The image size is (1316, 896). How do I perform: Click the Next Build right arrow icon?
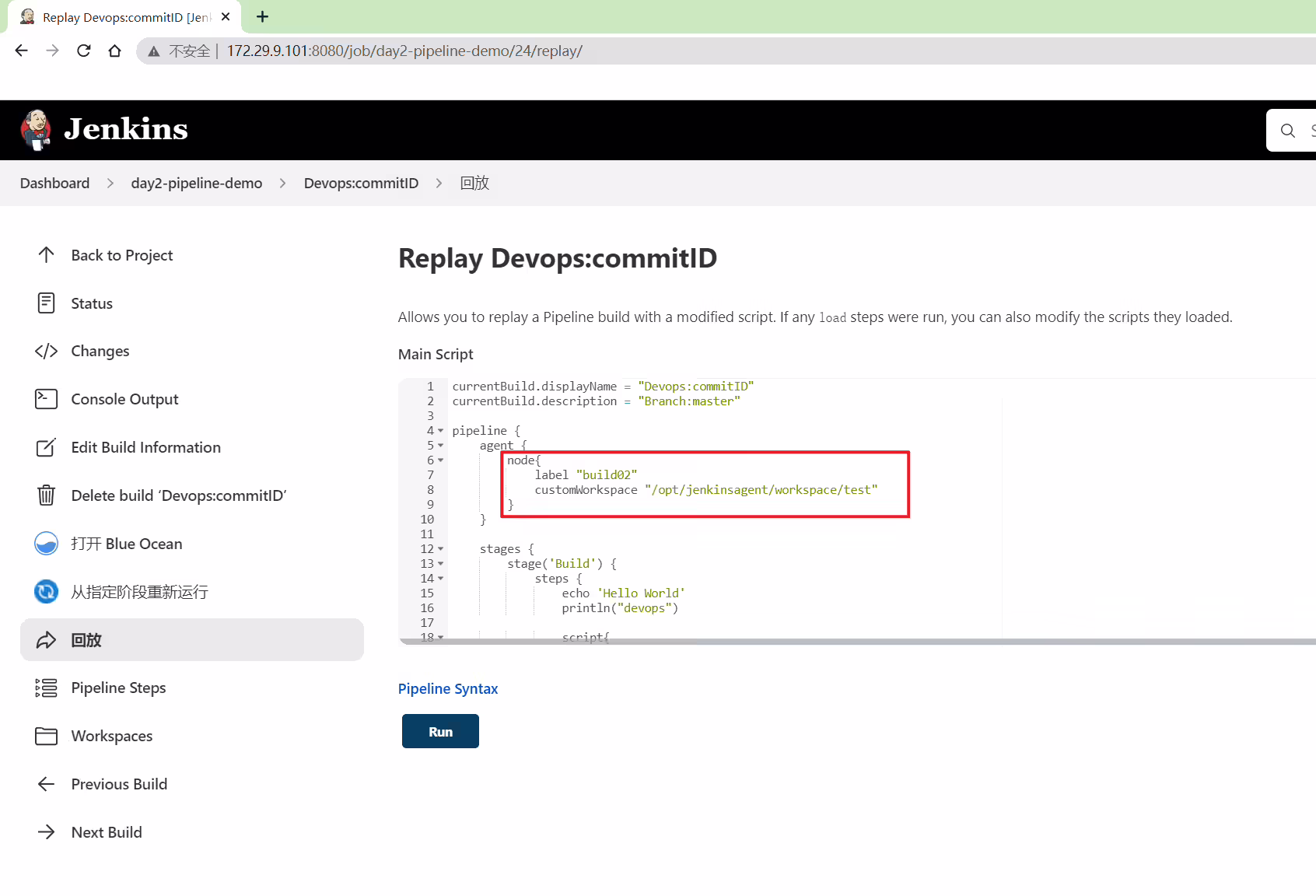(46, 832)
